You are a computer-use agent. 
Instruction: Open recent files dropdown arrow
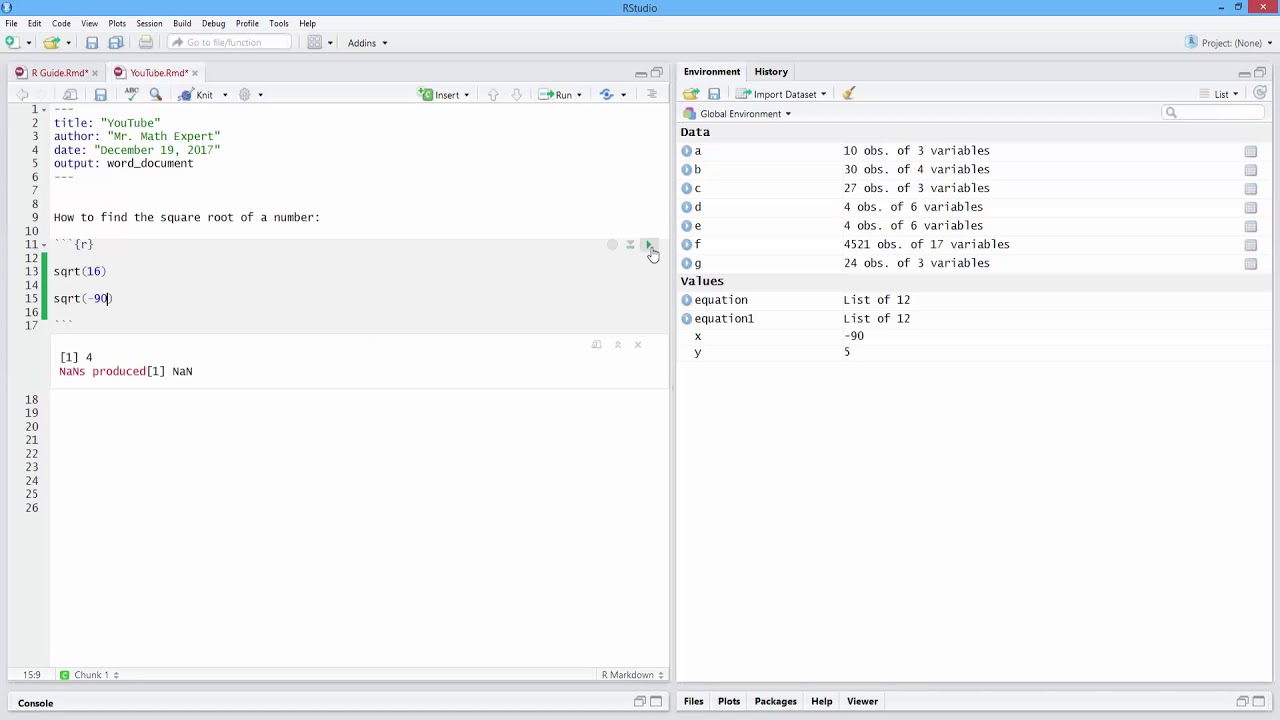68,43
